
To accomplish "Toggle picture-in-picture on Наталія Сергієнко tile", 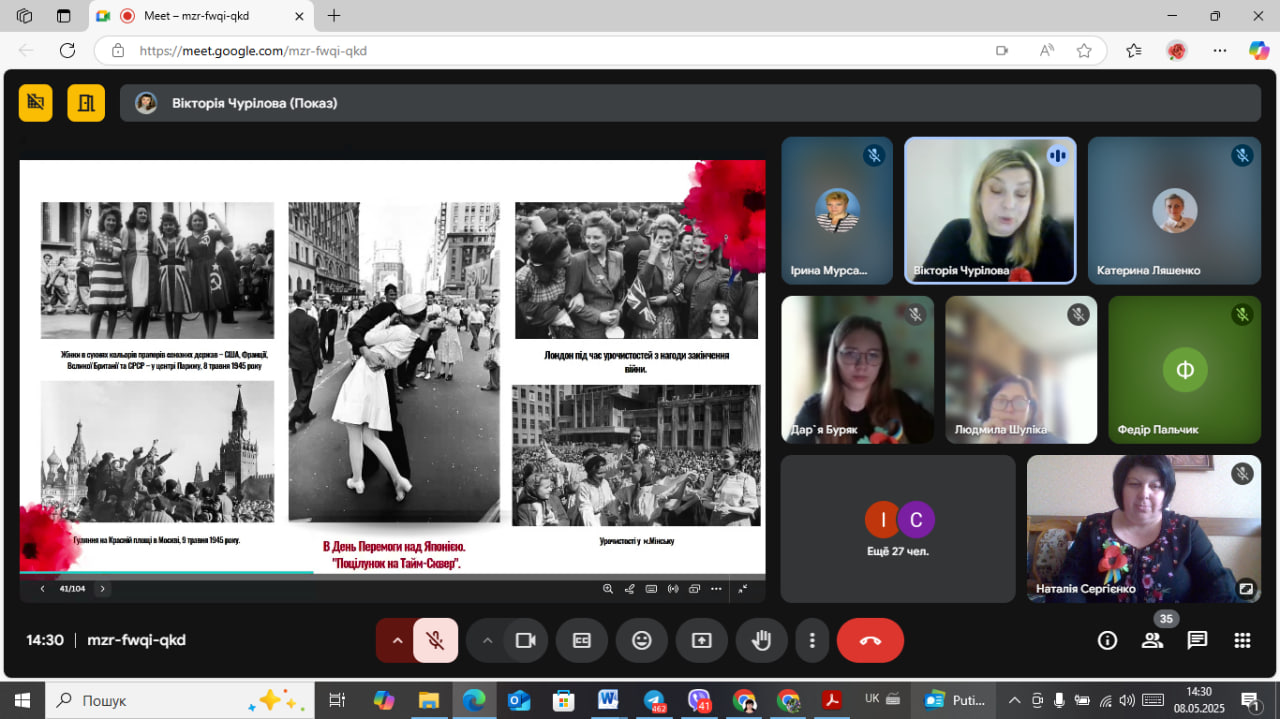I will pyautogui.click(x=1245, y=588).
